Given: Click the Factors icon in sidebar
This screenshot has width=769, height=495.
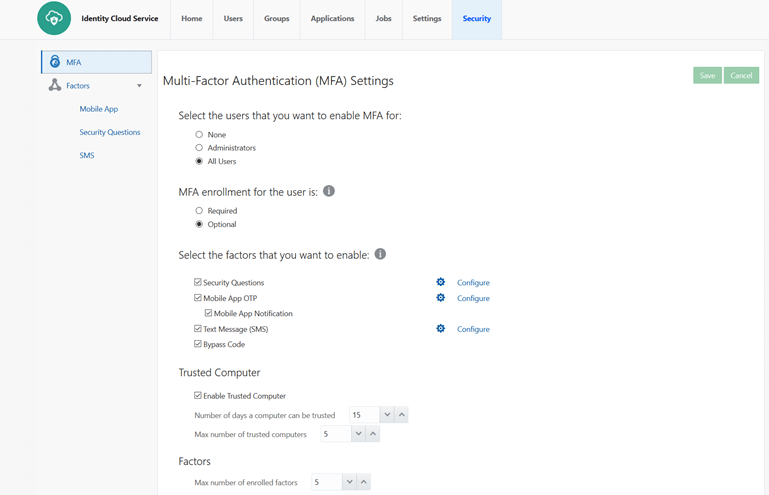Looking at the screenshot, I should click(55, 86).
